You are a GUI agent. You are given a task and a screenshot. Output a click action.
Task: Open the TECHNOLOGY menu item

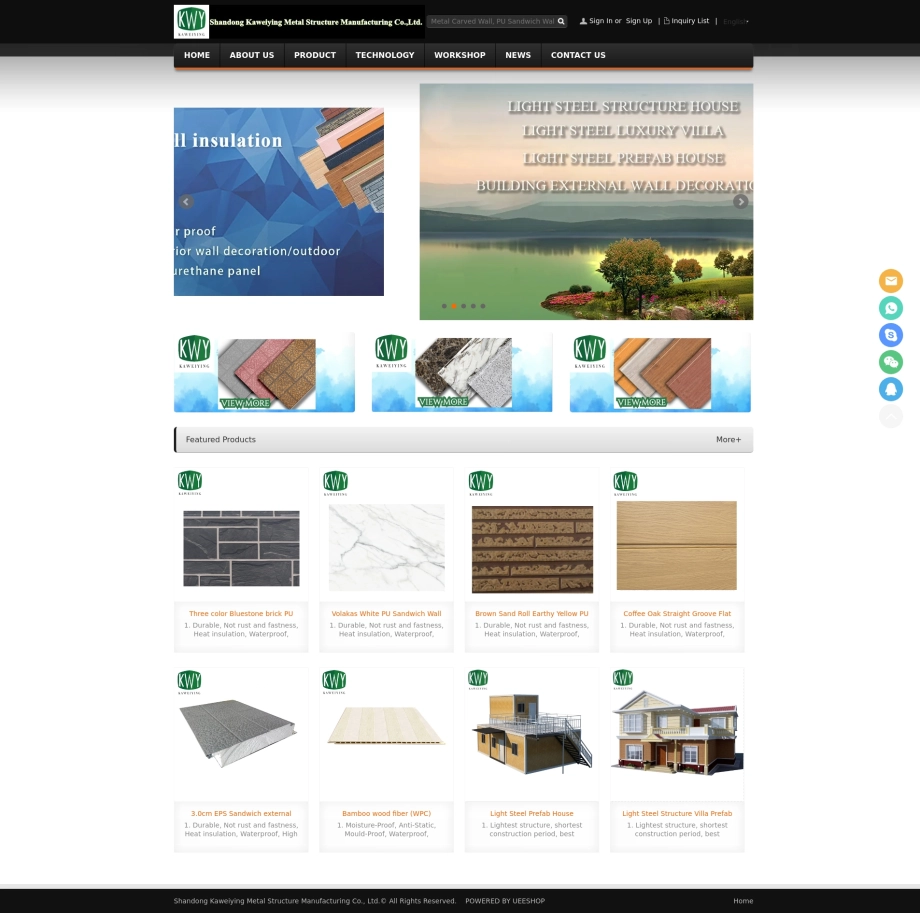click(385, 55)
